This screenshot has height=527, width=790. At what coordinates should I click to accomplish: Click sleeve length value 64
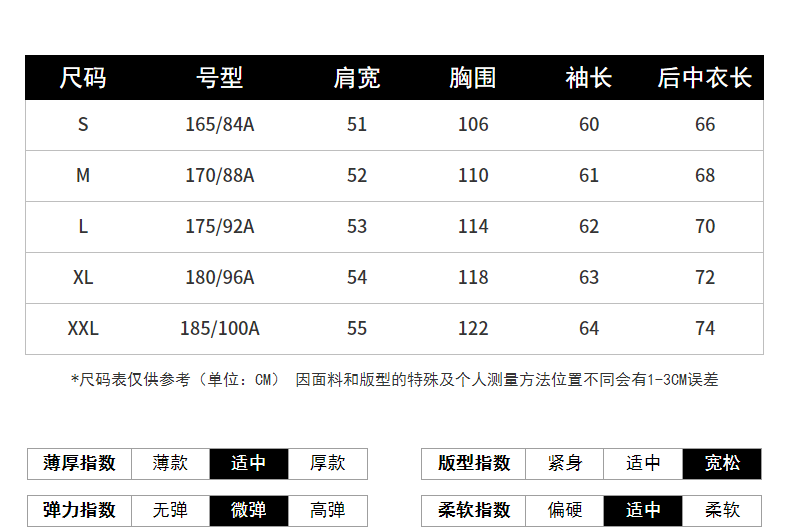[588, 328]
